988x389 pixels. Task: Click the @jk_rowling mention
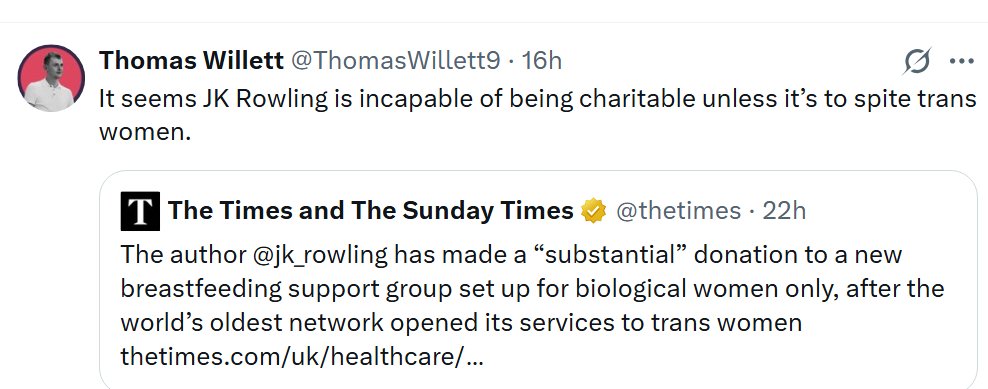321,255
